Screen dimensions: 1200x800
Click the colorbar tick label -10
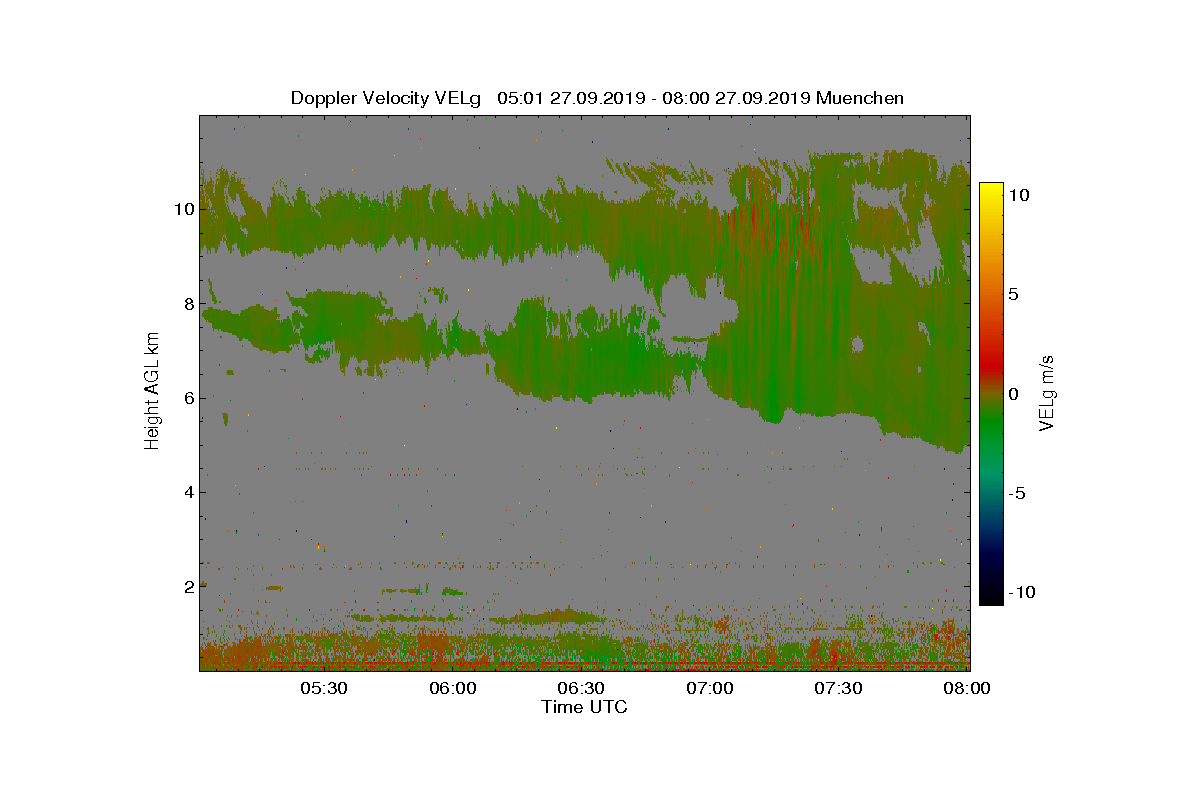1020,592
